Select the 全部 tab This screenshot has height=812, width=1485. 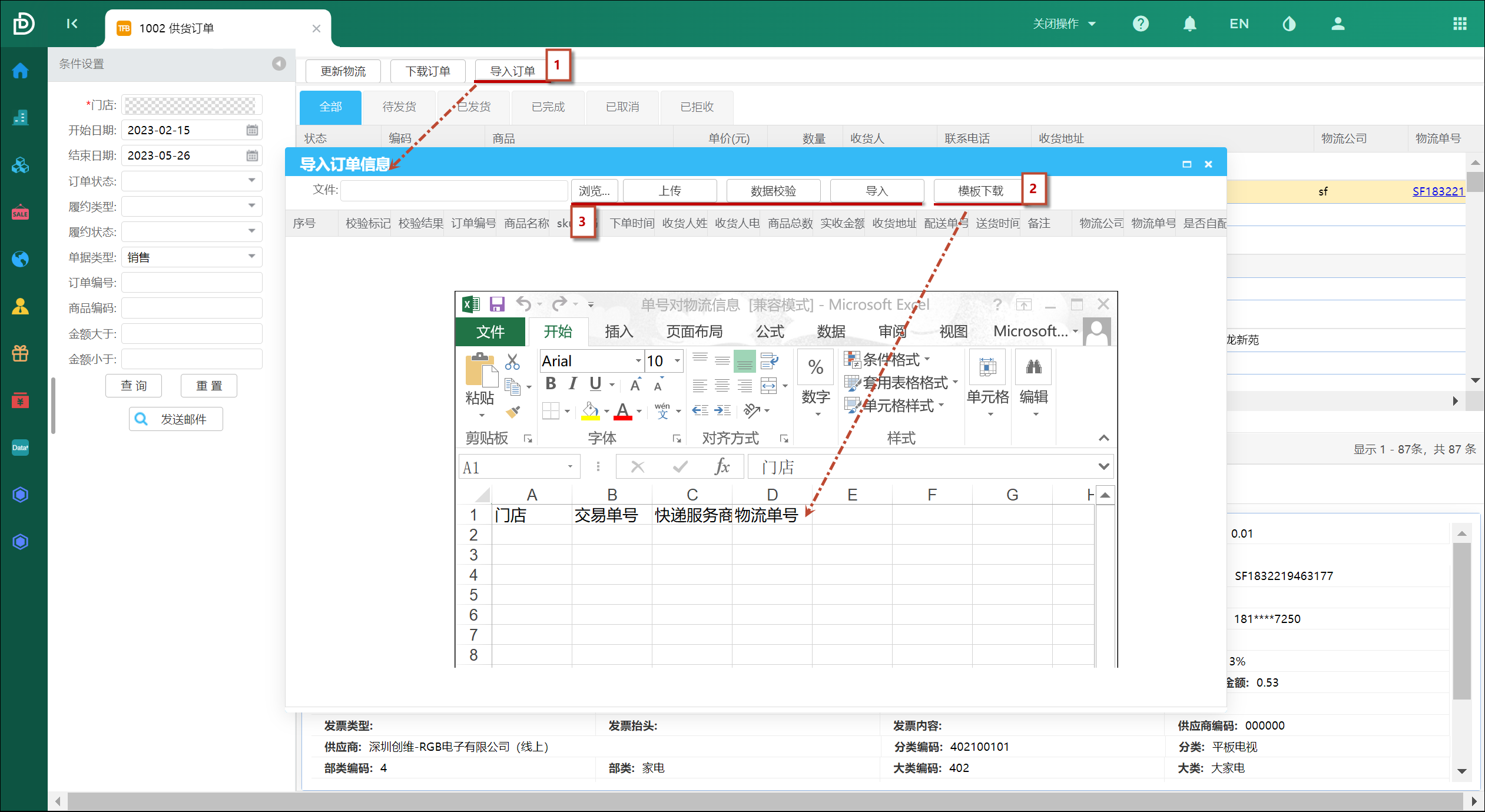(x=330, y=107)
